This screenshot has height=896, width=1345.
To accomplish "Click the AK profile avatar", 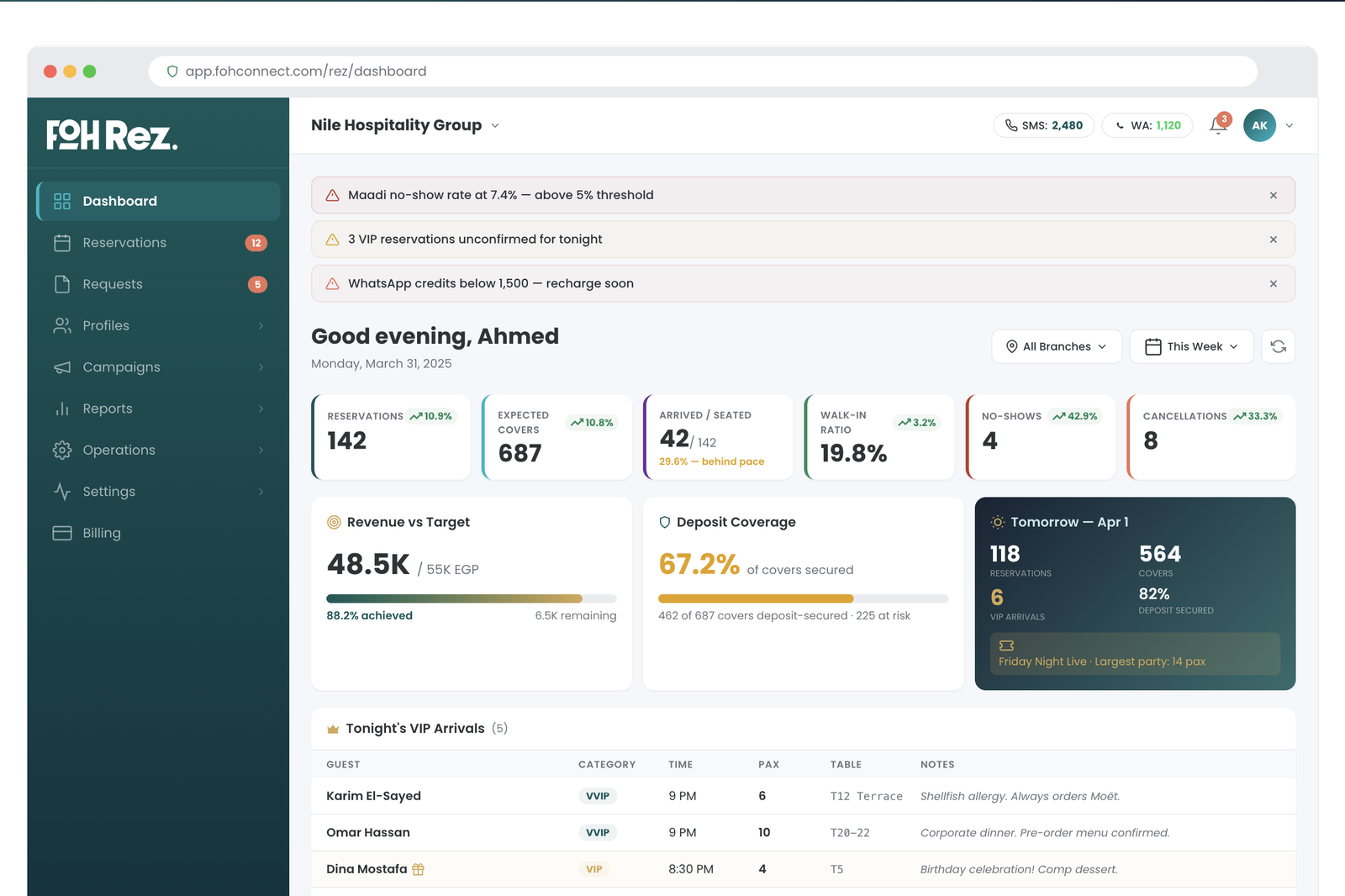I will coord(1258,124).
